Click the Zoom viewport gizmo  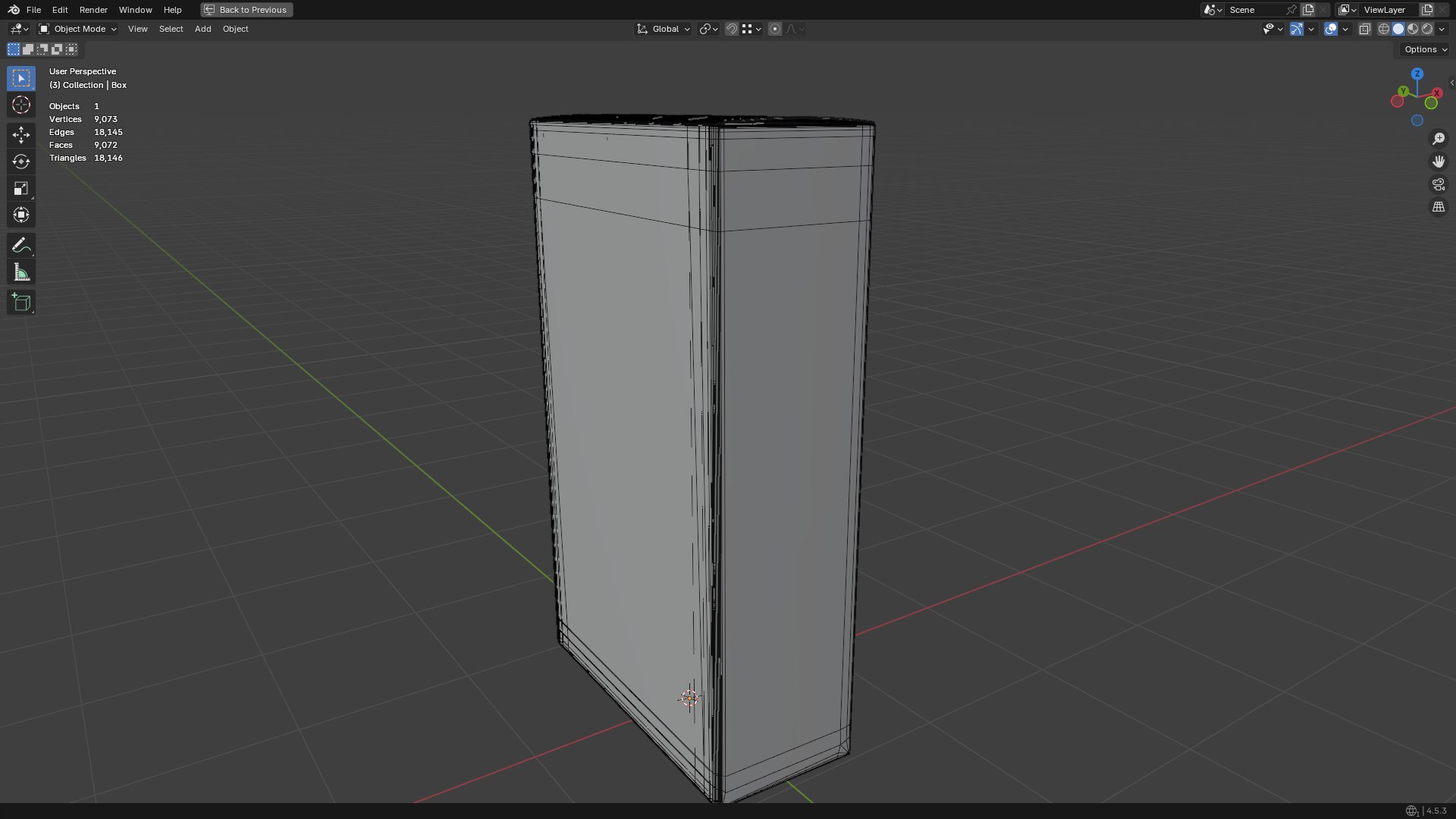[1438, 139]
